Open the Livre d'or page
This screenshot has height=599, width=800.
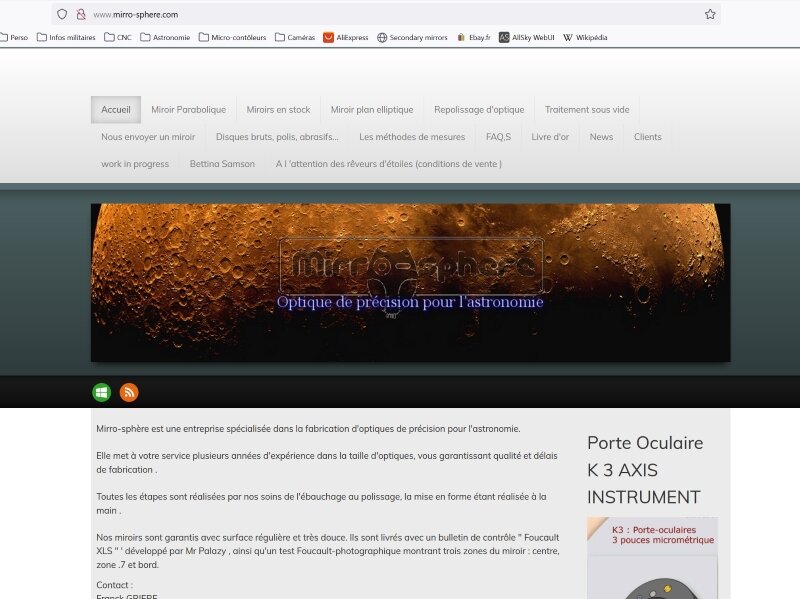pos(549,137)
